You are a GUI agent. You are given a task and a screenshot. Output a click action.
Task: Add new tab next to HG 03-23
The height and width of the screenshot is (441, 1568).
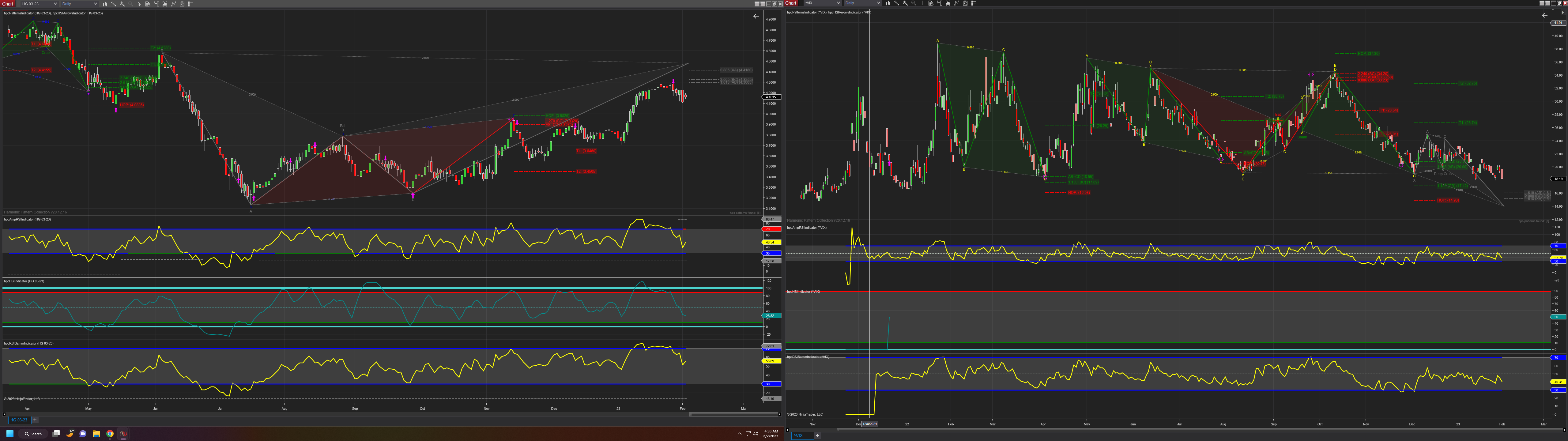click(35, 420)
